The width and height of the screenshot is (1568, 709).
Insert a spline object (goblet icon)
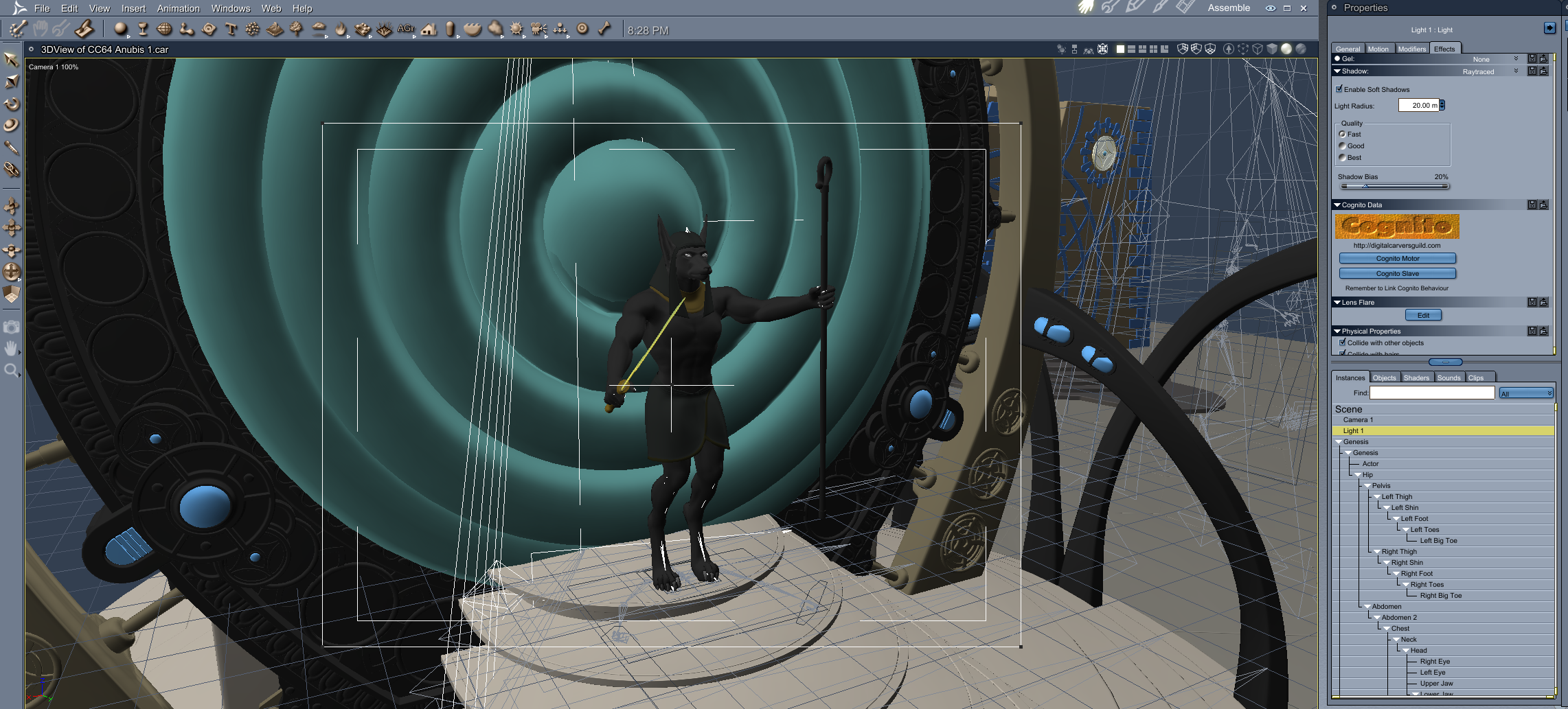point(143,29)
